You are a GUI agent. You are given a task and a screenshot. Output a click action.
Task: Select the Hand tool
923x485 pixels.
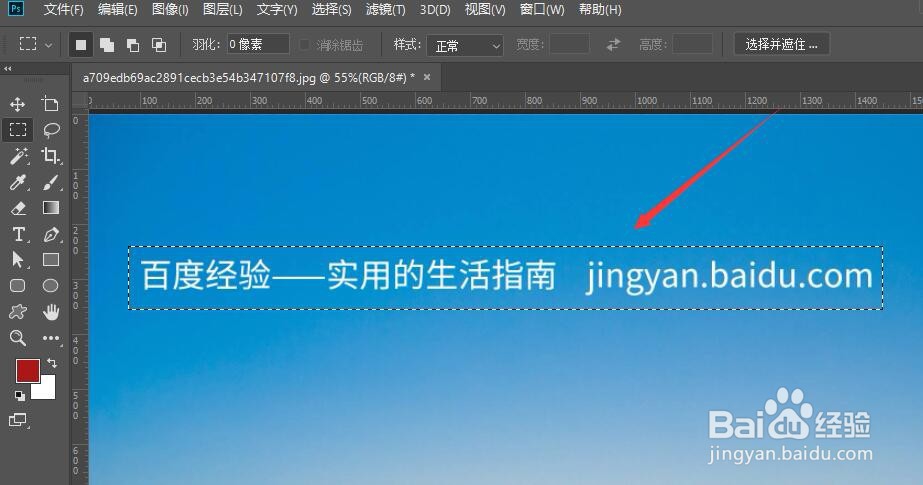51,312
